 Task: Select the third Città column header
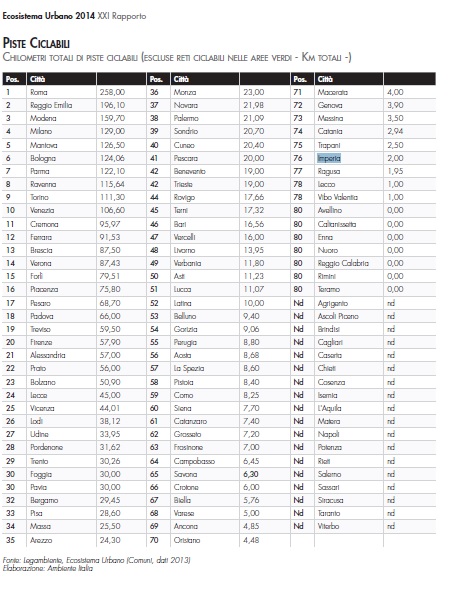[325, 79]
